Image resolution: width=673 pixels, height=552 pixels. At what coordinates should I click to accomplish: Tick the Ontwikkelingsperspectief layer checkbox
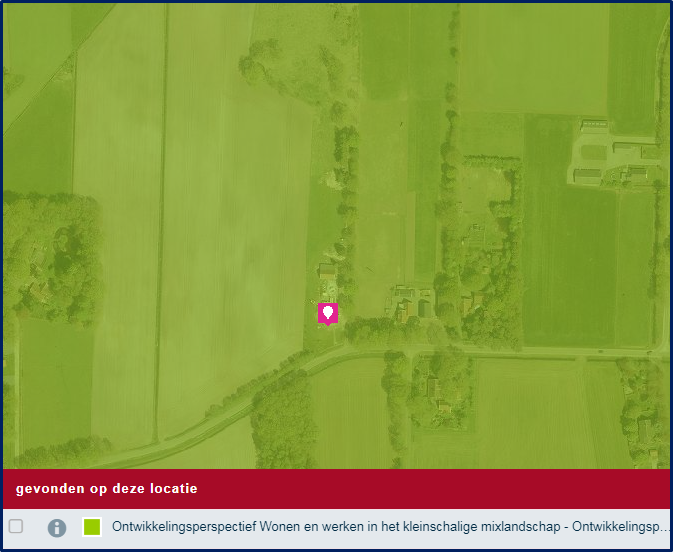coord(16,526)
